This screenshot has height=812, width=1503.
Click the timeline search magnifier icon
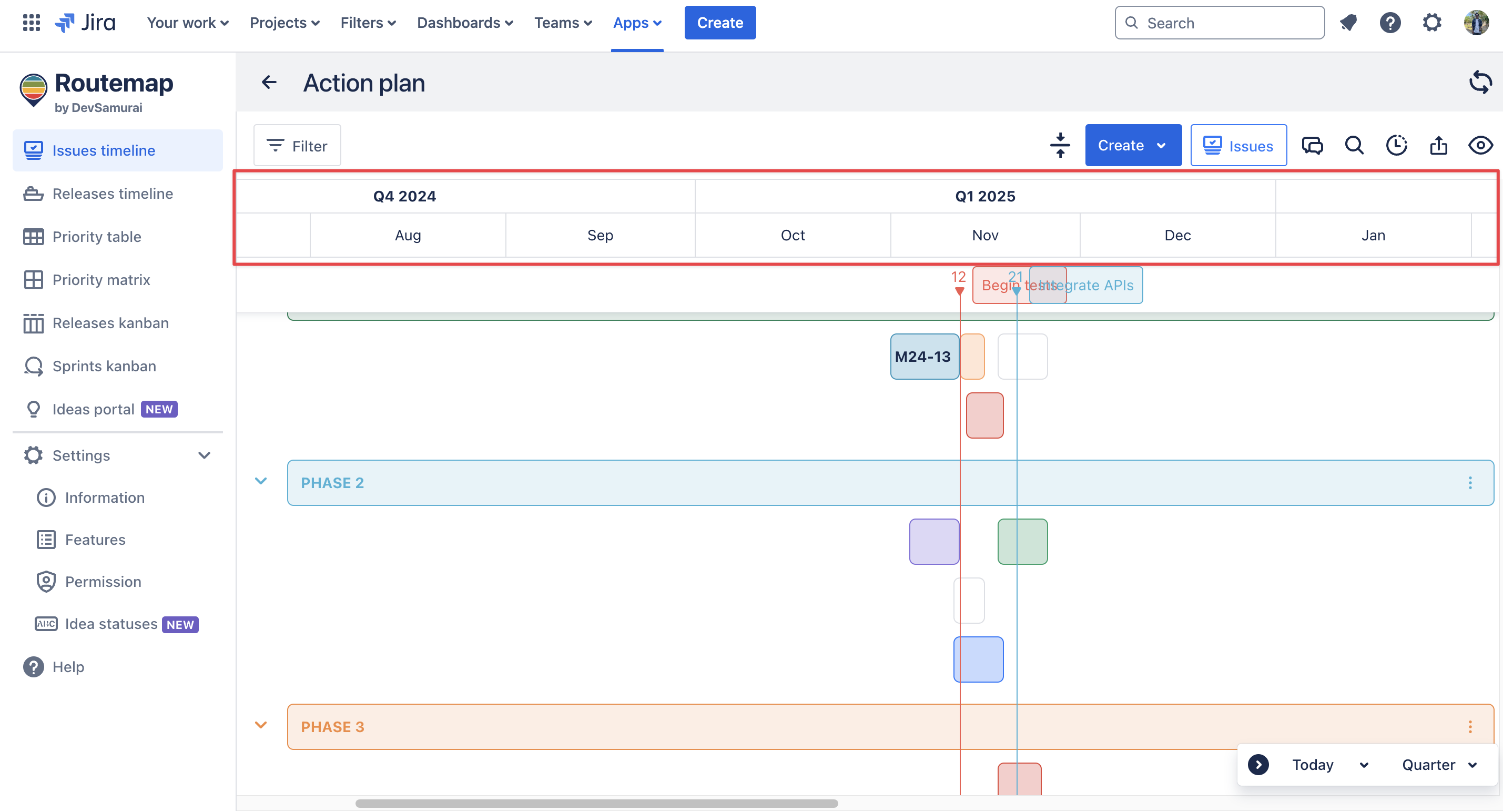1354,145
